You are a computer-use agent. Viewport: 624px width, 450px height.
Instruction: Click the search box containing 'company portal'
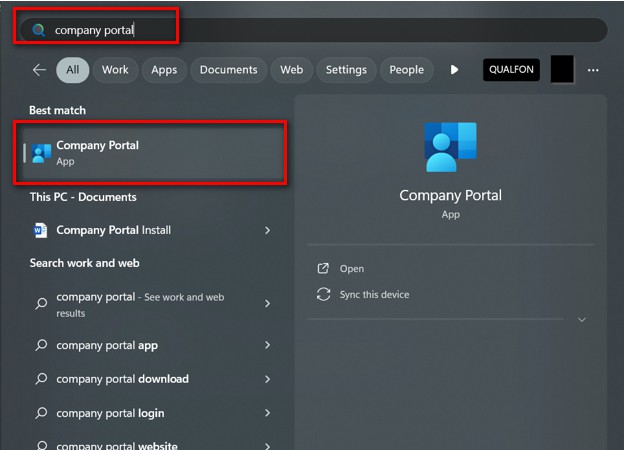314,30
